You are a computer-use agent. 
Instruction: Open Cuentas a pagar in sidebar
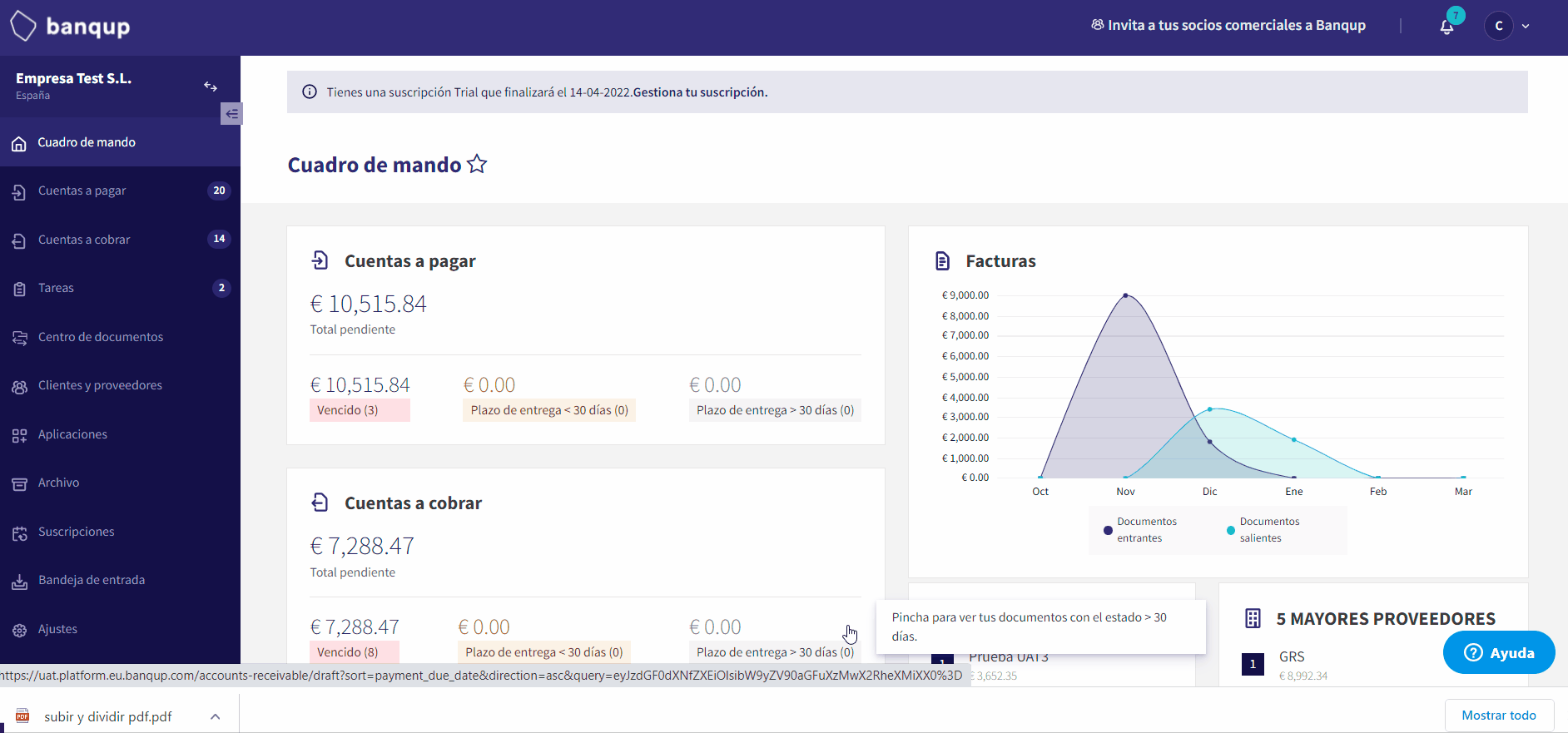point(120,191)
